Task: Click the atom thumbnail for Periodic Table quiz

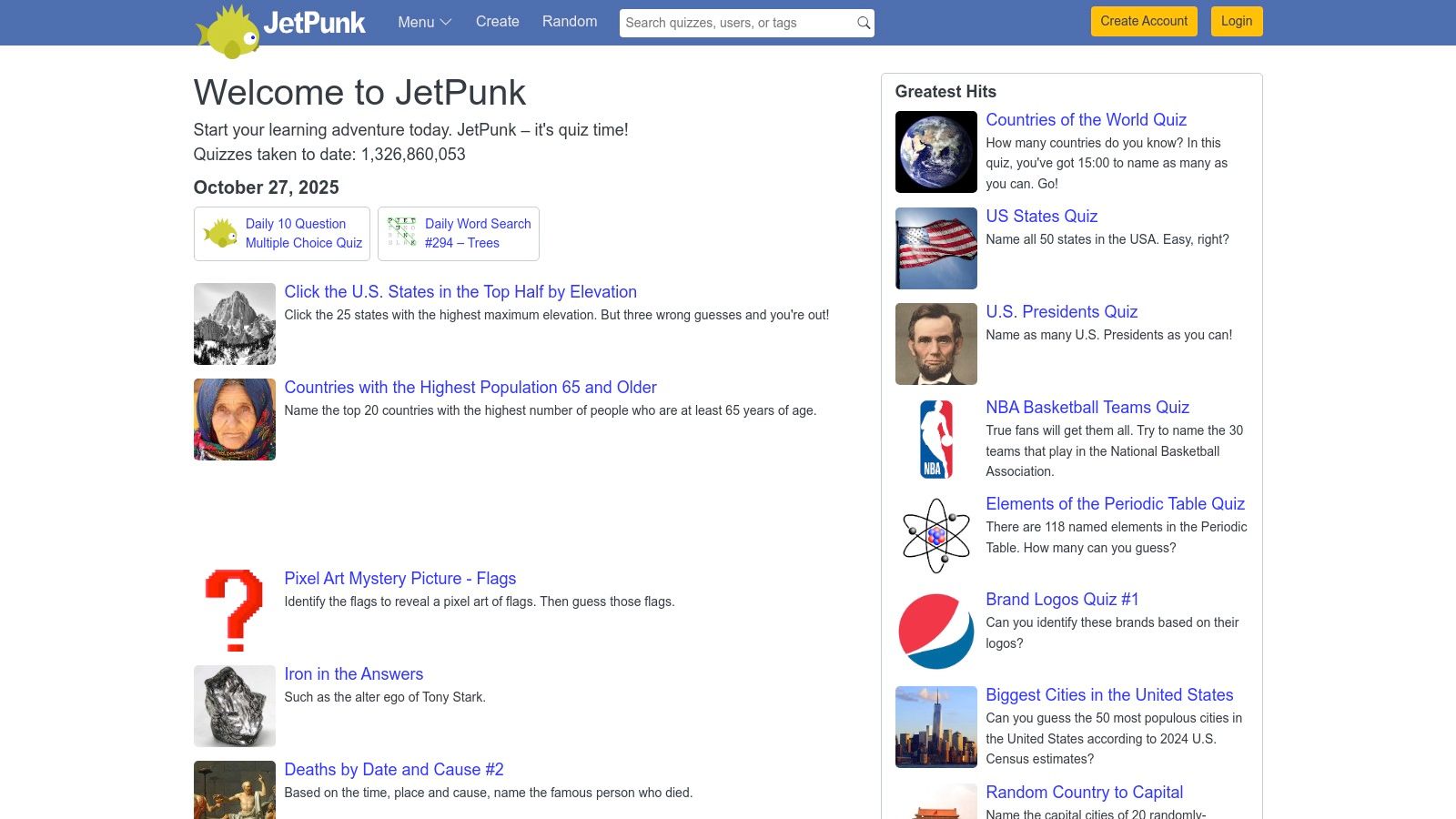Action: coord(935,535)
